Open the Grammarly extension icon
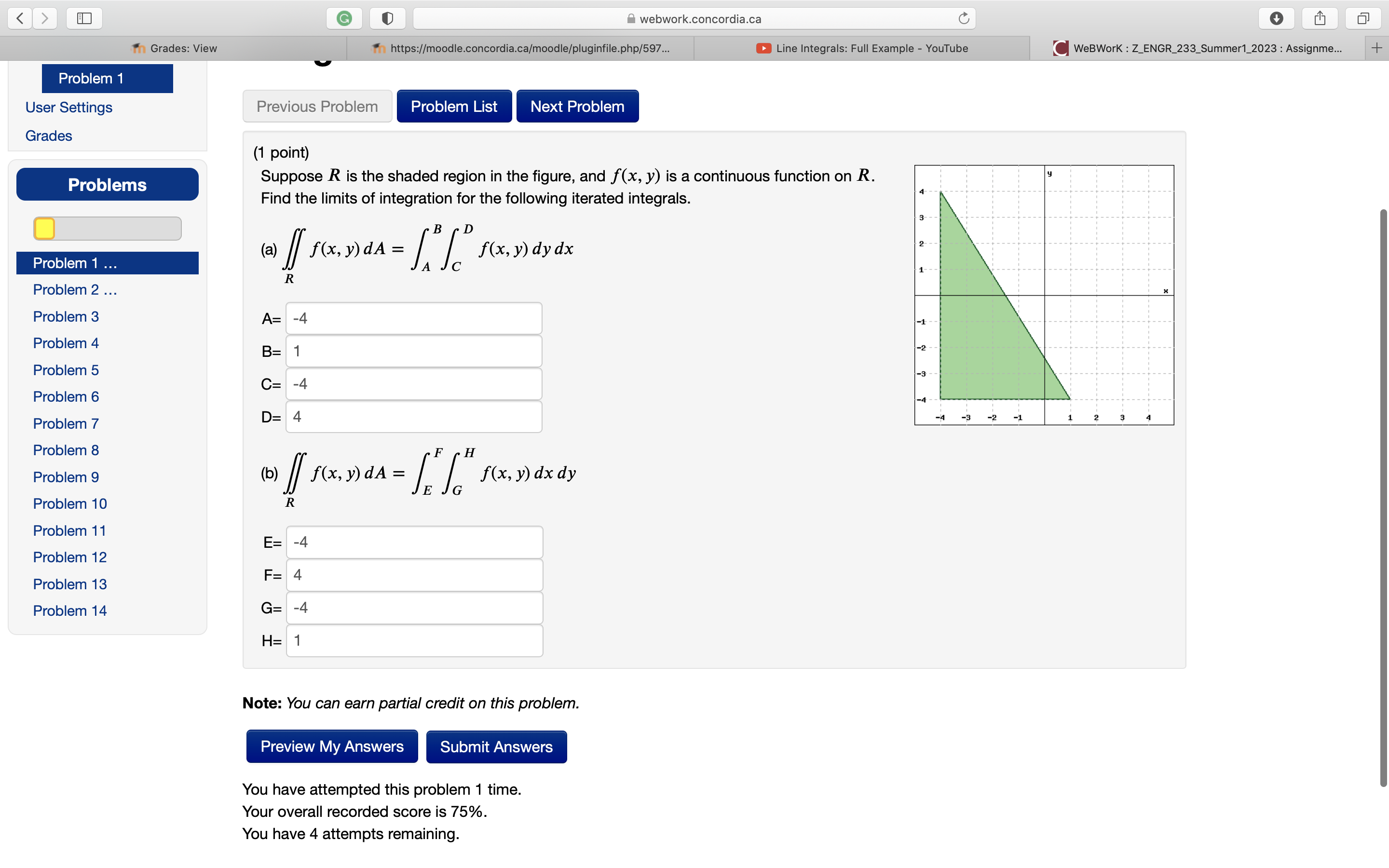 point(344,18)
